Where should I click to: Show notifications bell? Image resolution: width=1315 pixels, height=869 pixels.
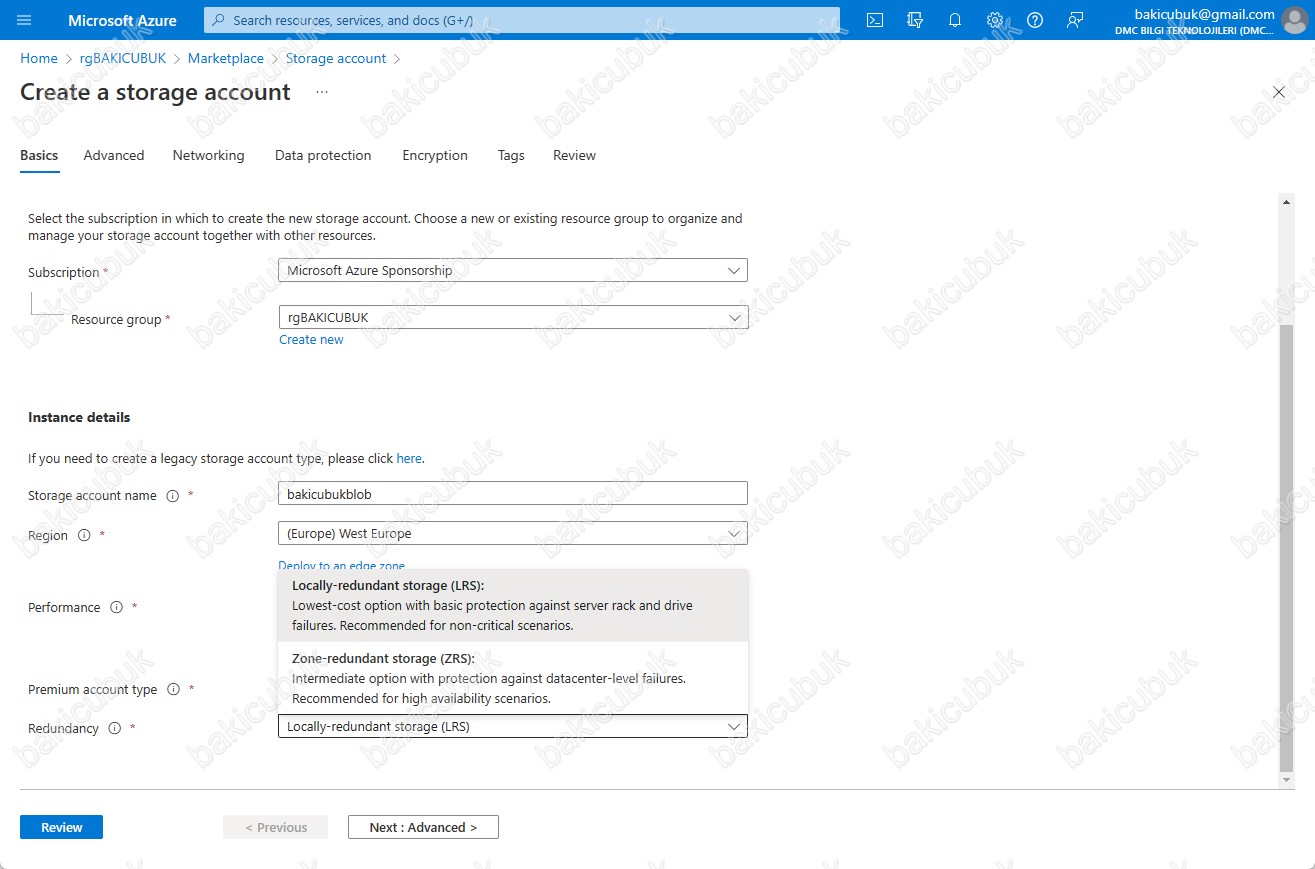pos(955,20)
